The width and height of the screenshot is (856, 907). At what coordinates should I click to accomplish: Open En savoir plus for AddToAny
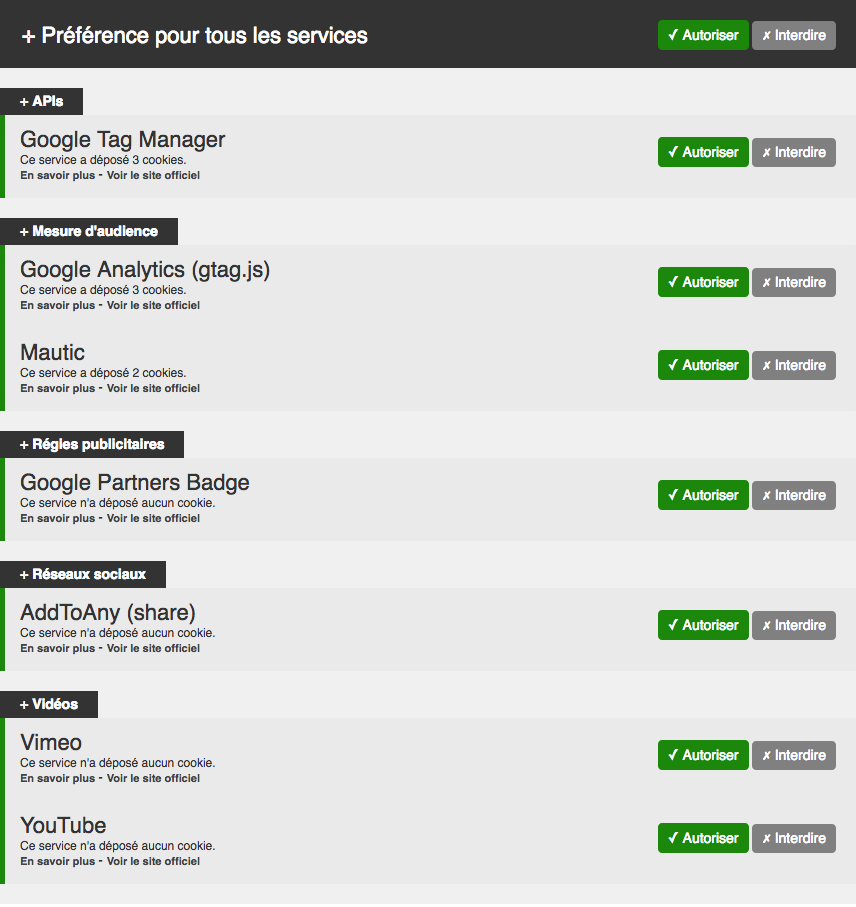(57, 648)
